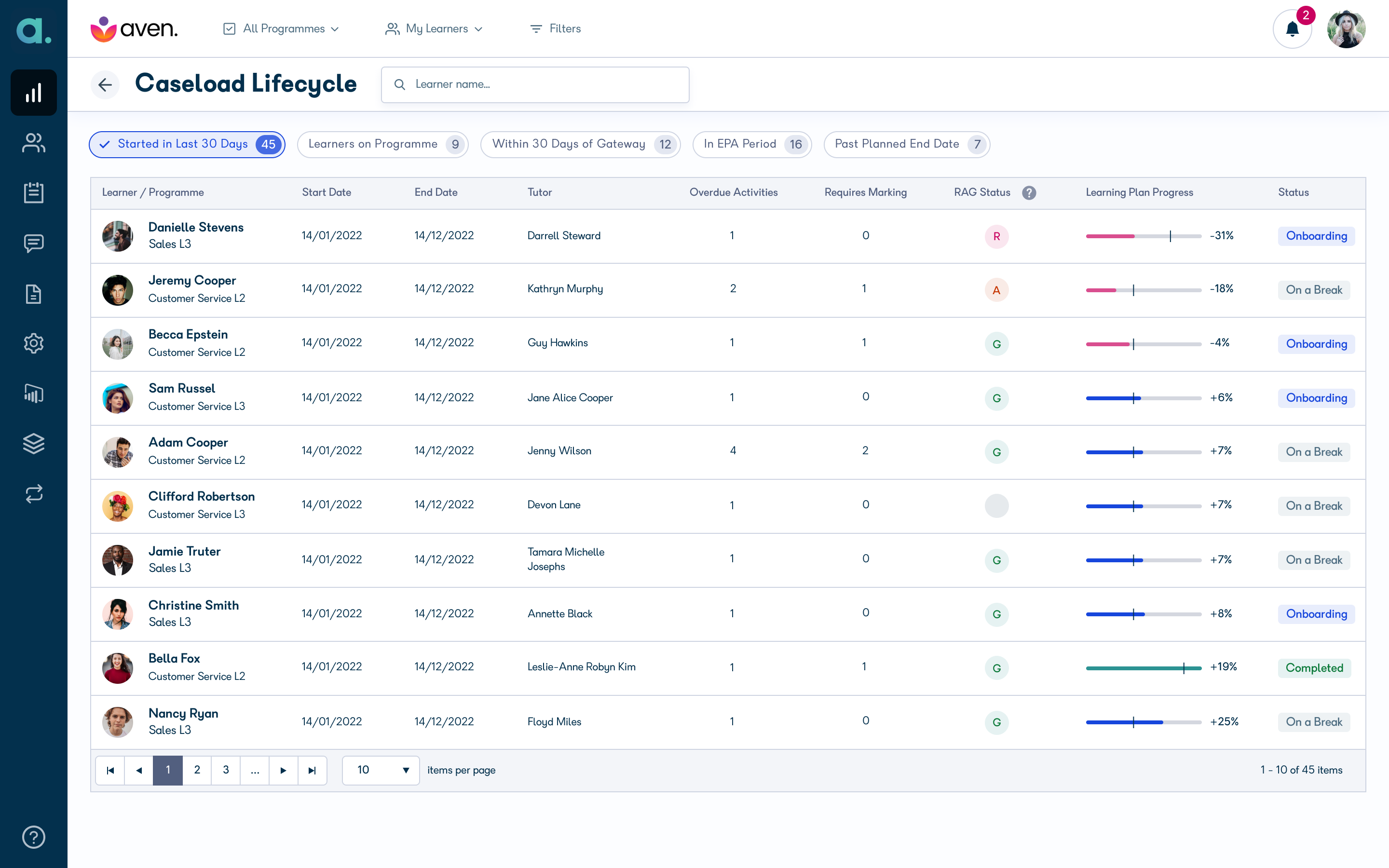Click Clifford Robertson's blank RAG status circle
Viewport: 1389px width, 868px height.
(x=996, y=506)
